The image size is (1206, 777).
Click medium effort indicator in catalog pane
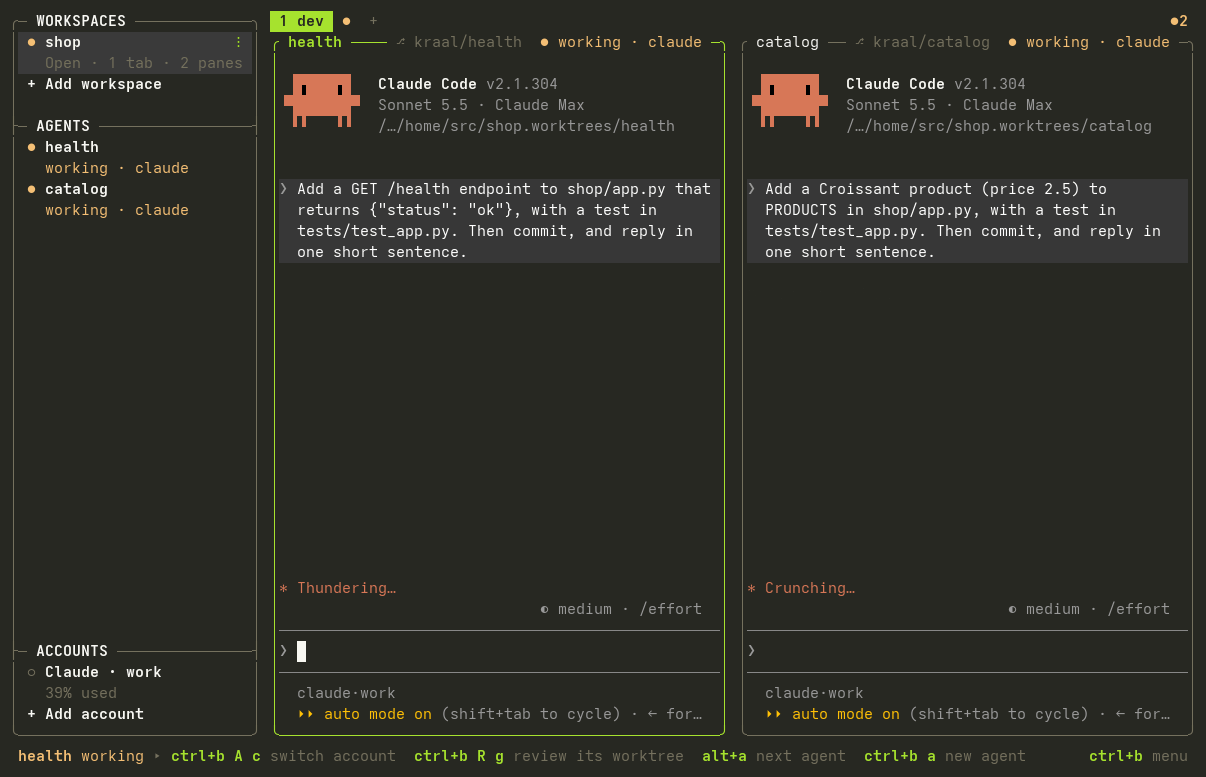(x=1089, y=609)
